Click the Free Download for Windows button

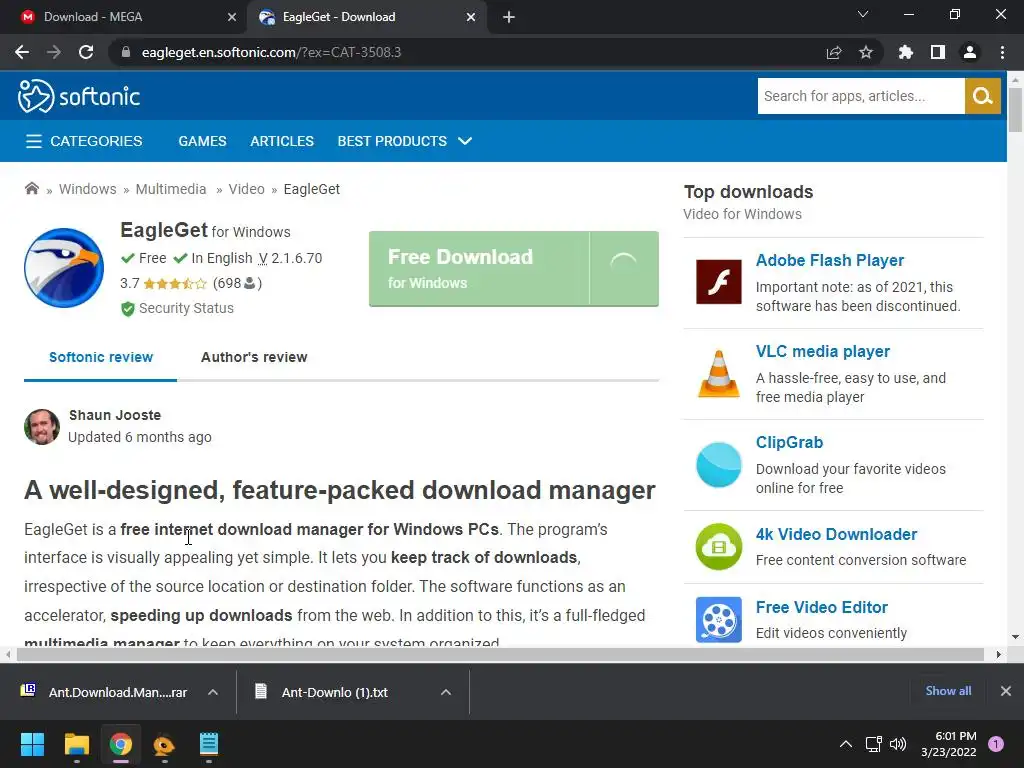(480, 268)
